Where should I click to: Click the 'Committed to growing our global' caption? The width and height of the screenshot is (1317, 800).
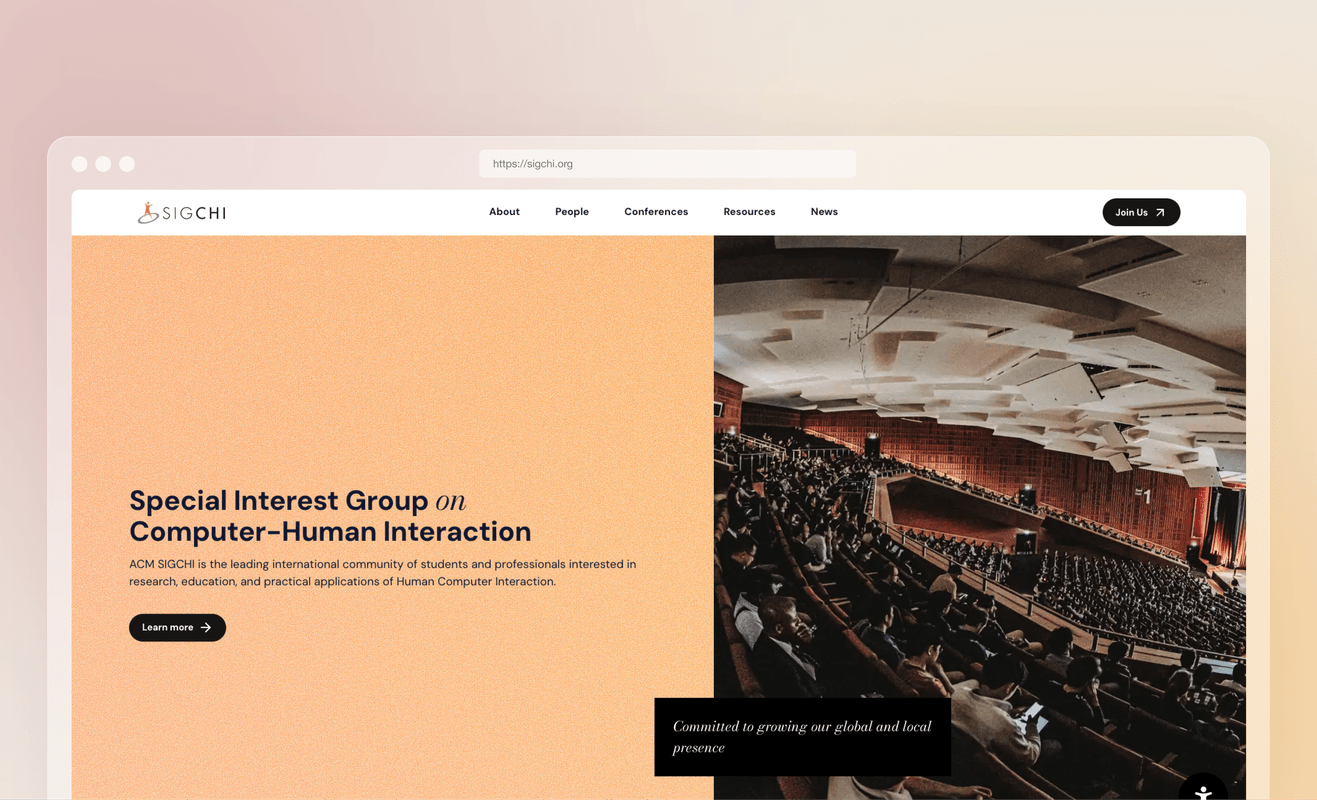[802, 737]
